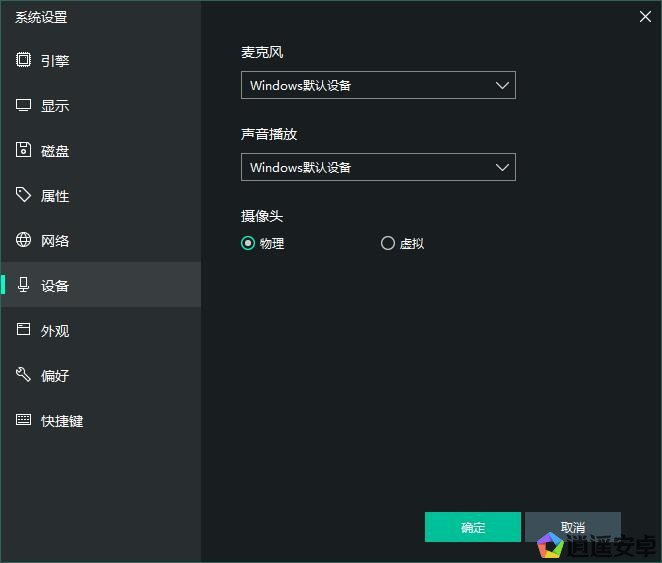Click the microphone icon for device settings
662x563 pixels.
[24, 285]
